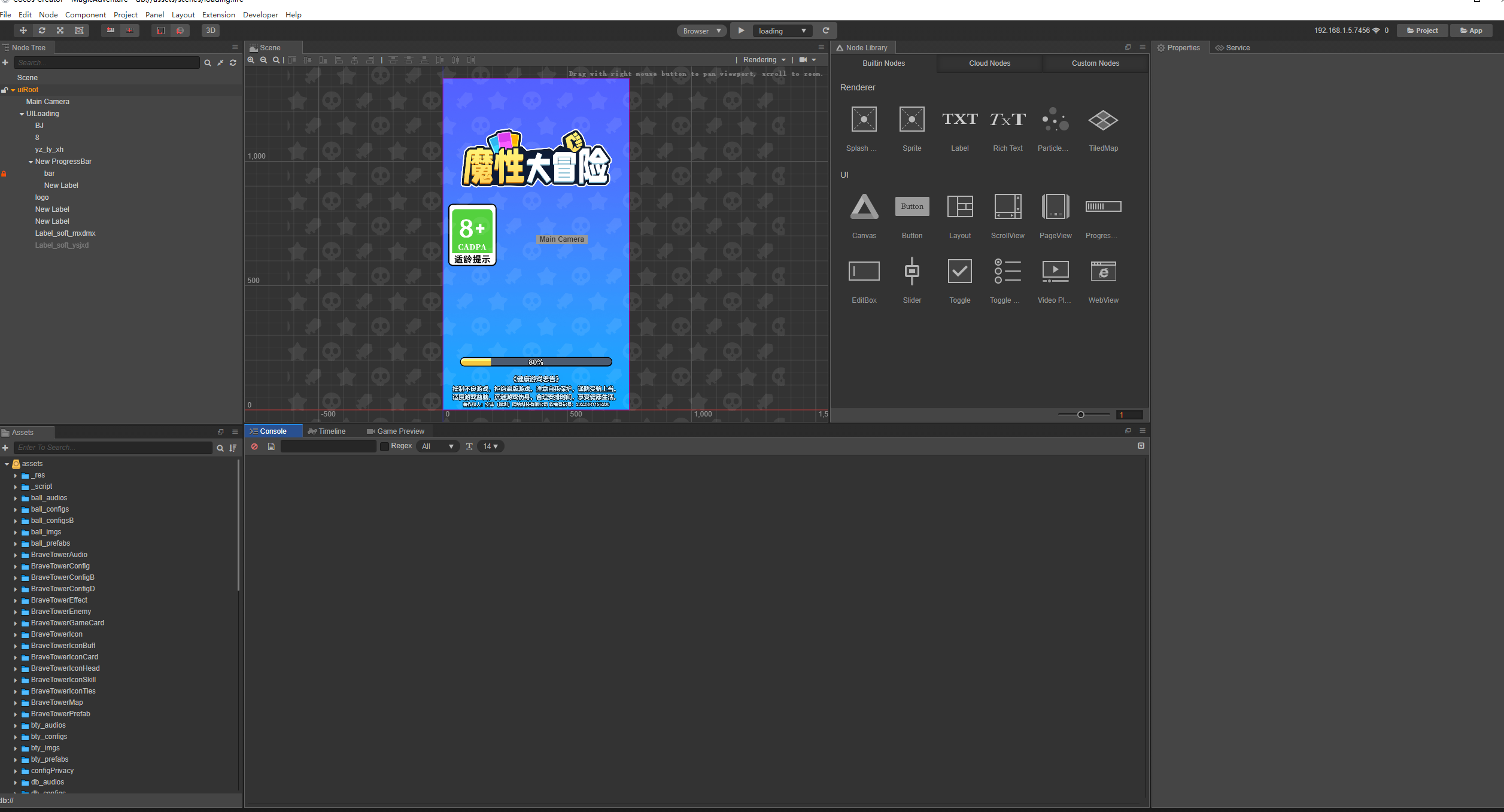Select the Label_soft_mxdmx node
Image resolution: width=1504 pixels, height=812 pixels.
[65, 233]
